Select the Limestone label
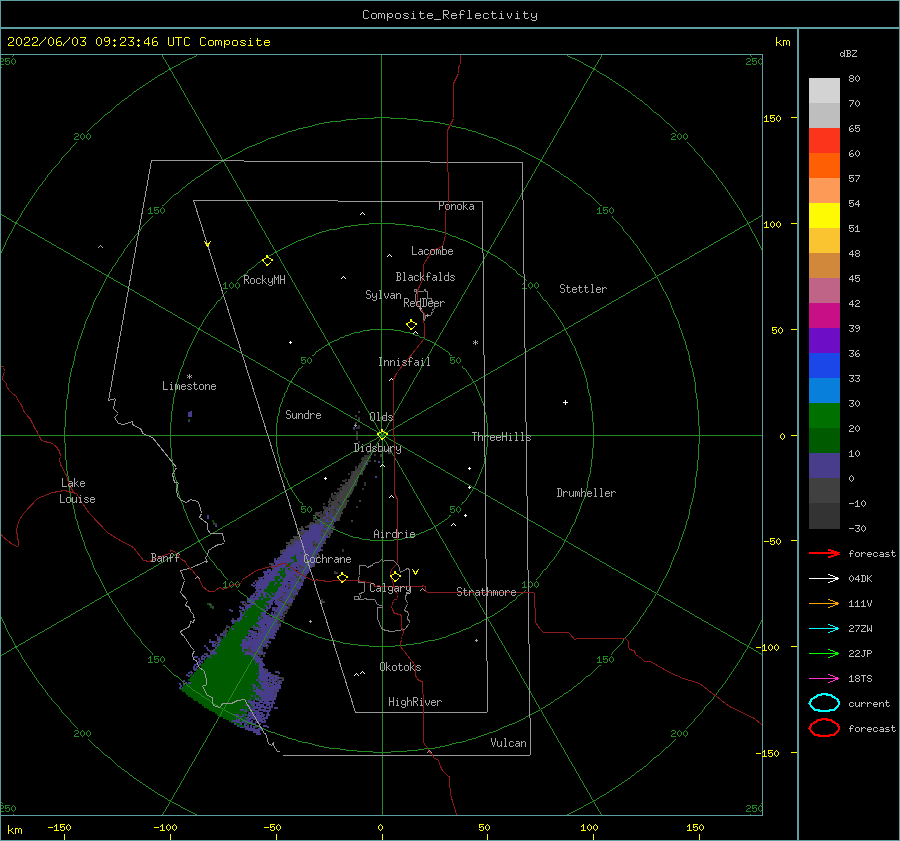 point(189,386)
